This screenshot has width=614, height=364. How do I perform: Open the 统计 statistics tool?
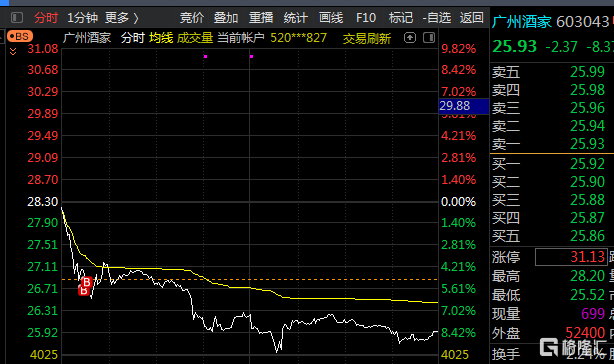tap(296, 18)
